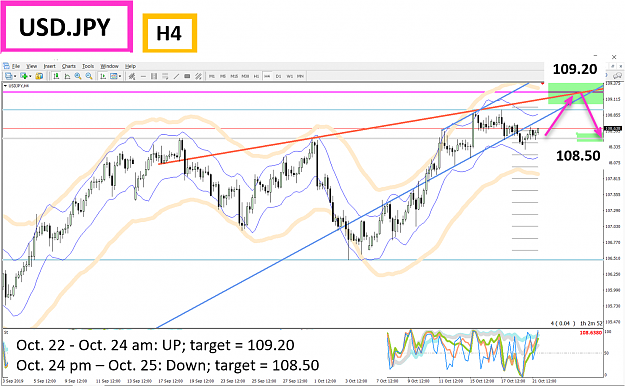Select the vertical bars drawing tool
Viewport: 625px width, 386px height.
154,76
